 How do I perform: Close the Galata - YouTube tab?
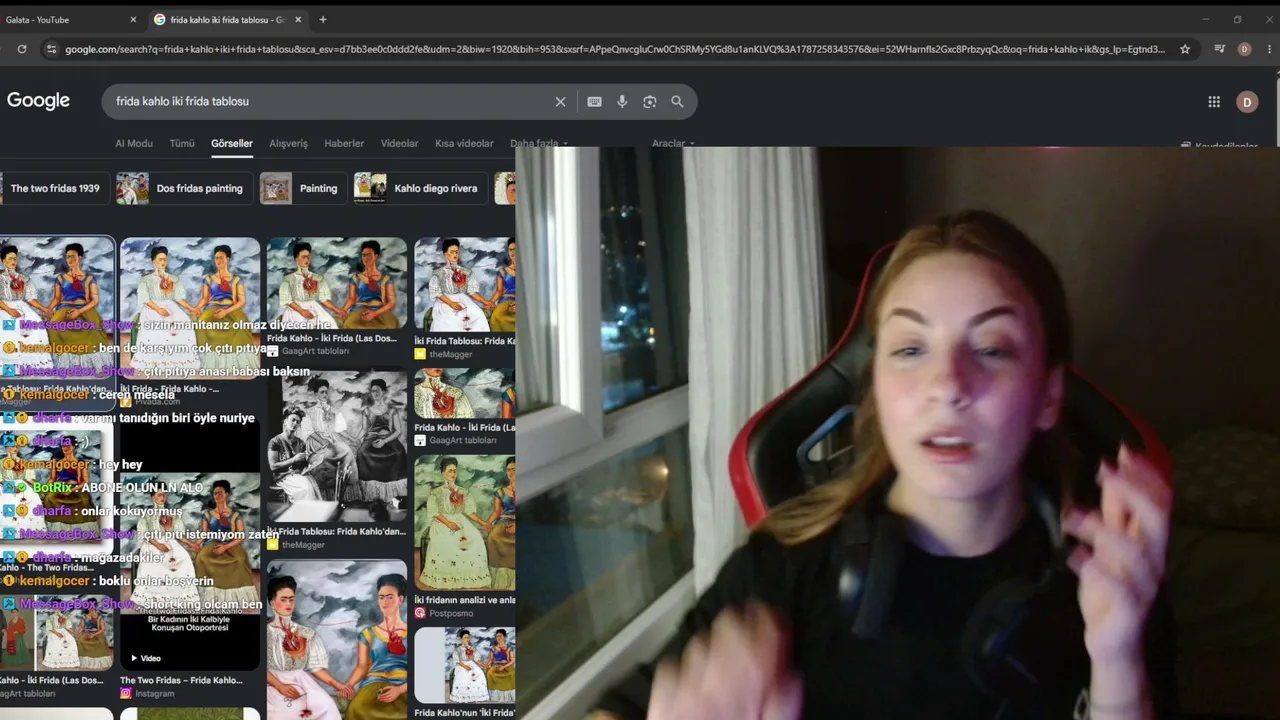(x=133, y=20)
